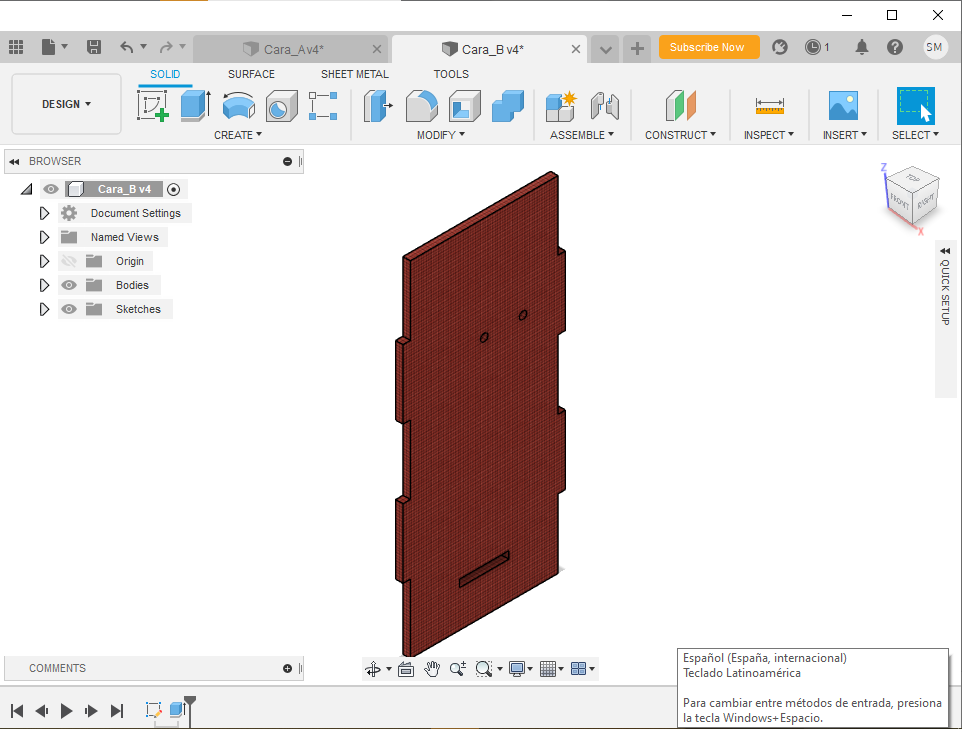Screen dimensions: 962x729
Task: Open the DESIGN workspace dropdown
Action: coord(66,104)
